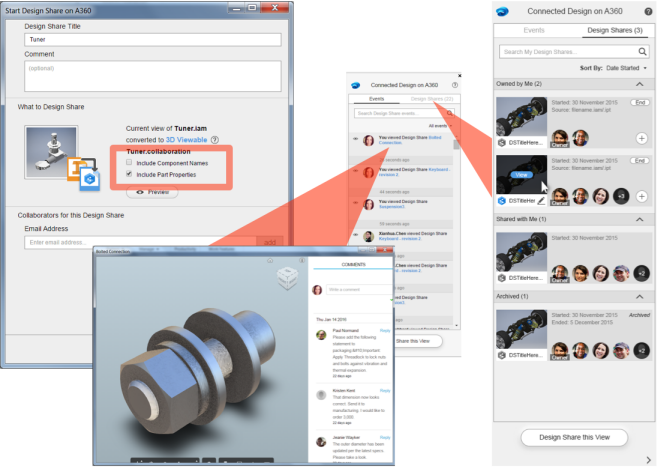
Task: Click blue share icon beside DSTitleHer
Action: 502,201
